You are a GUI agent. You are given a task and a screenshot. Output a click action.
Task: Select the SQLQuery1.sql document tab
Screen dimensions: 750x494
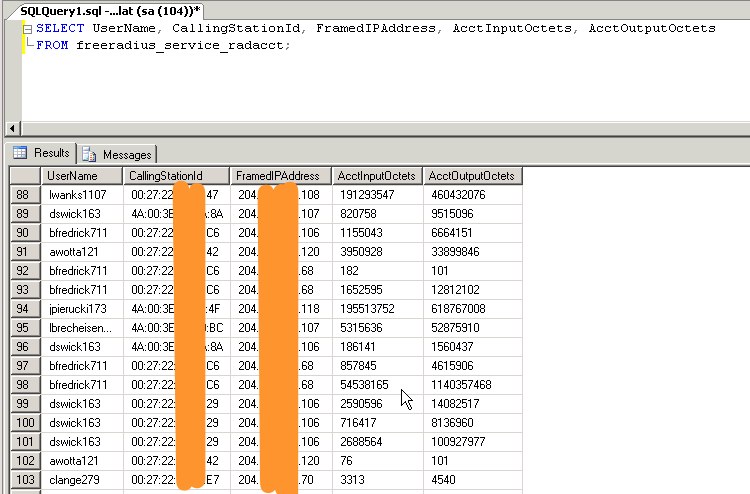[x=109, y=11]
